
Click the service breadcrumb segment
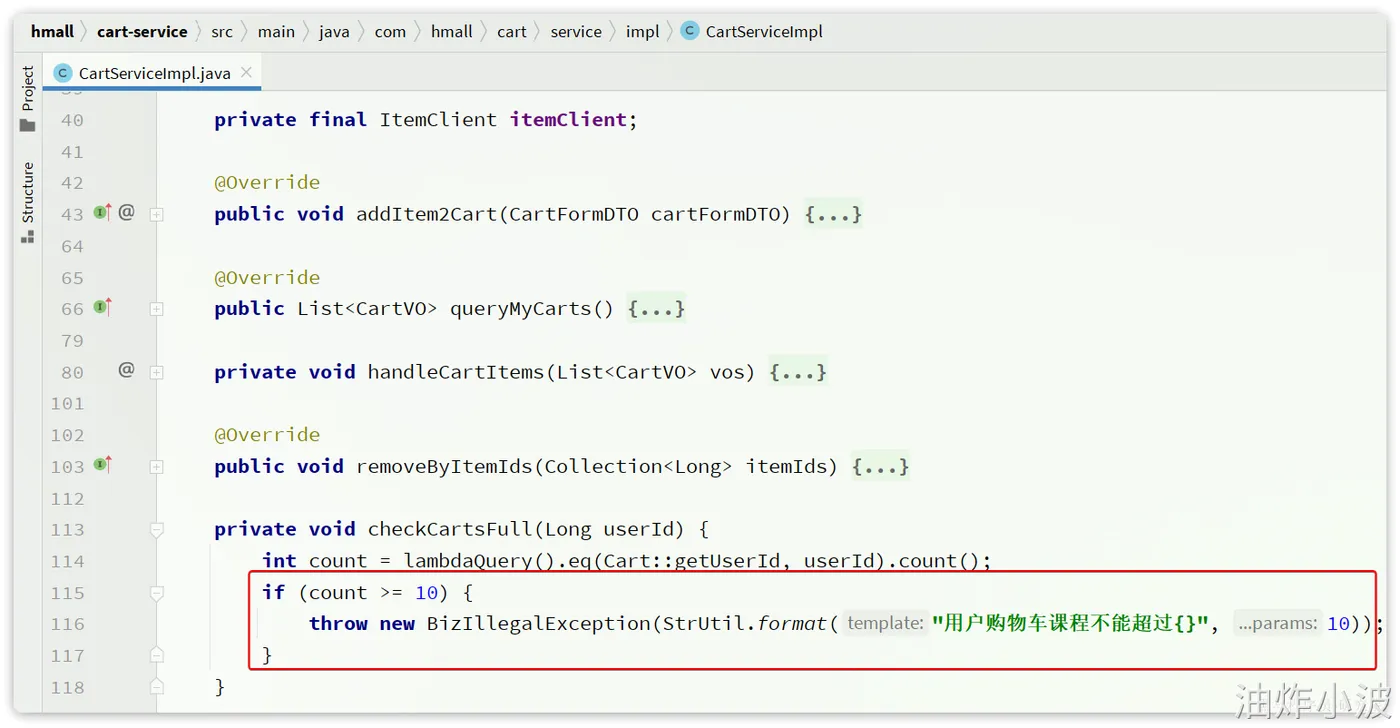pos(576,31)
